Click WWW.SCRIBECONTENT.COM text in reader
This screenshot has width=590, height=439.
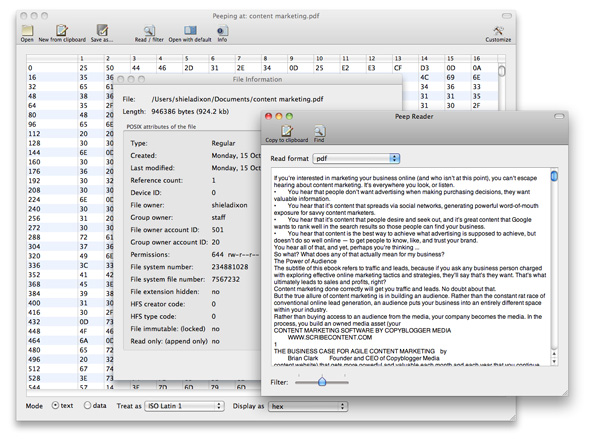(330, 337)
